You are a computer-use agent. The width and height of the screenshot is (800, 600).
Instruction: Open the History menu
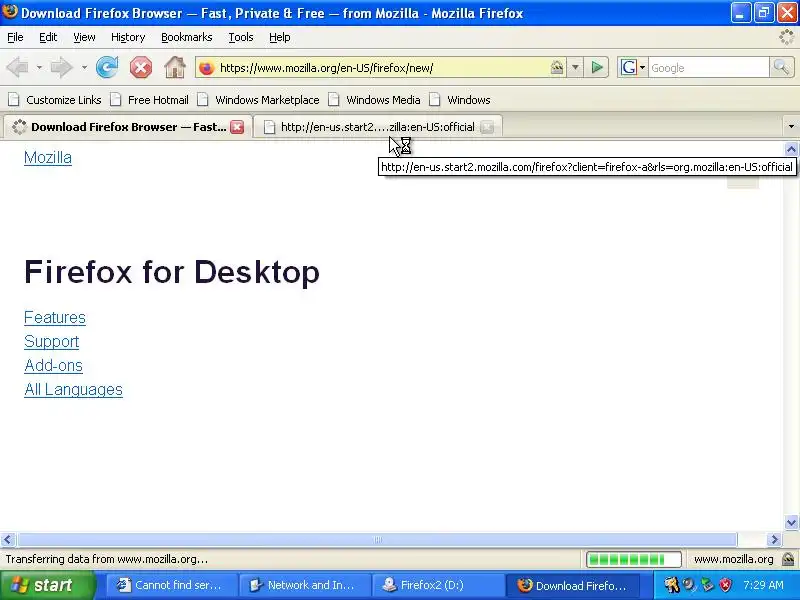tap(128, 37)
